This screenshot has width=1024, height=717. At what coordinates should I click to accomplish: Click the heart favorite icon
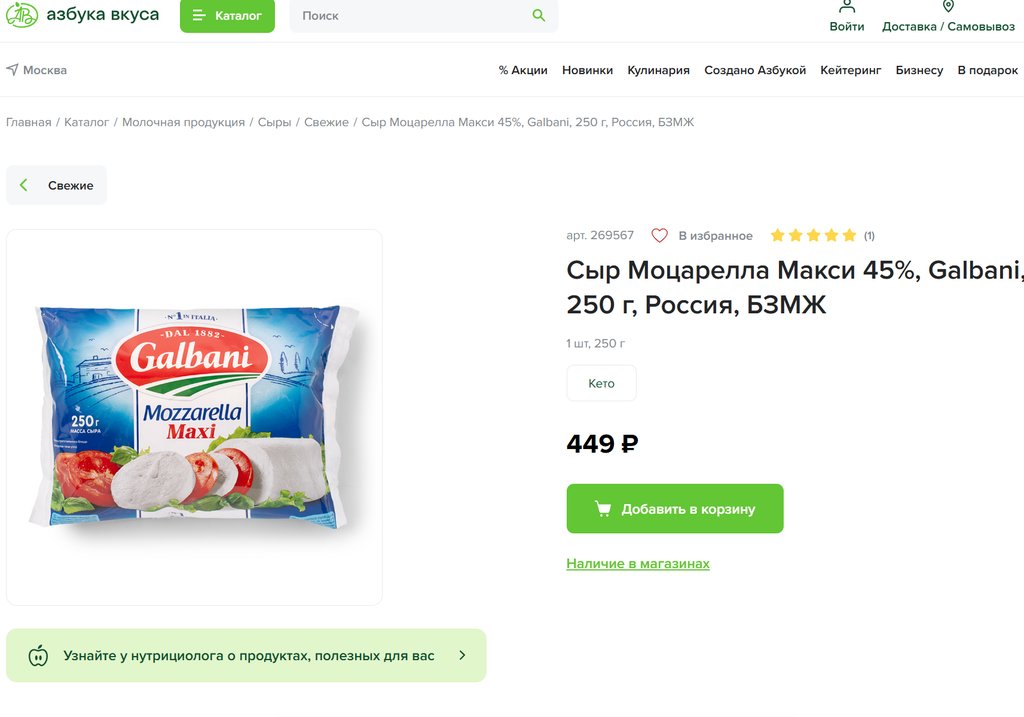(659, 236)
